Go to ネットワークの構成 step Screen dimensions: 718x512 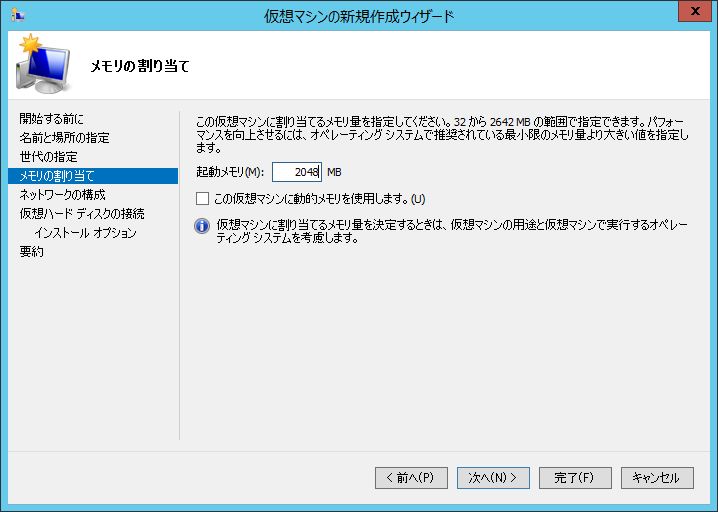(62, 195)
